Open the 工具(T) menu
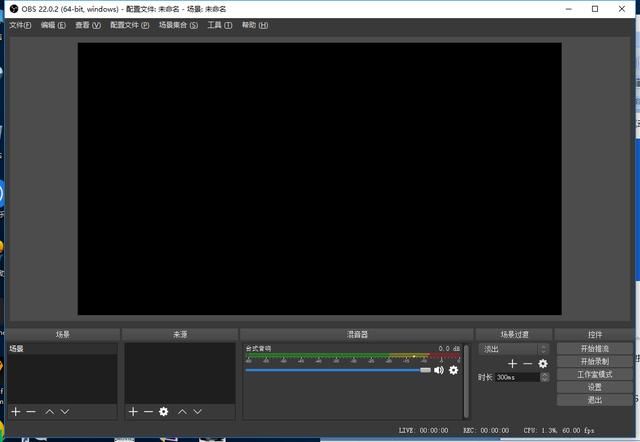 point(220,25)
